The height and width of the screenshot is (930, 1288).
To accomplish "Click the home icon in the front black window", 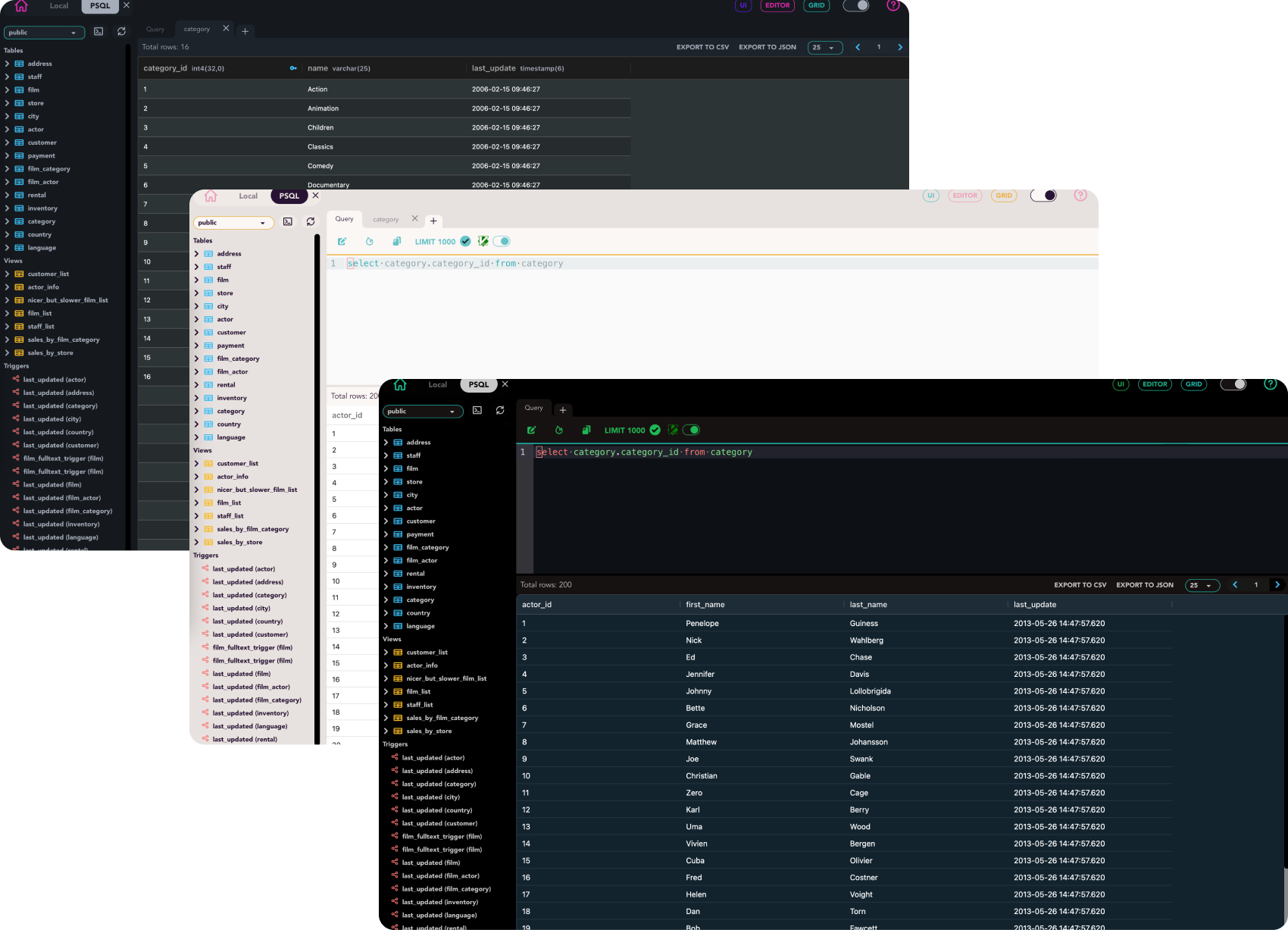I will [400, 384].
